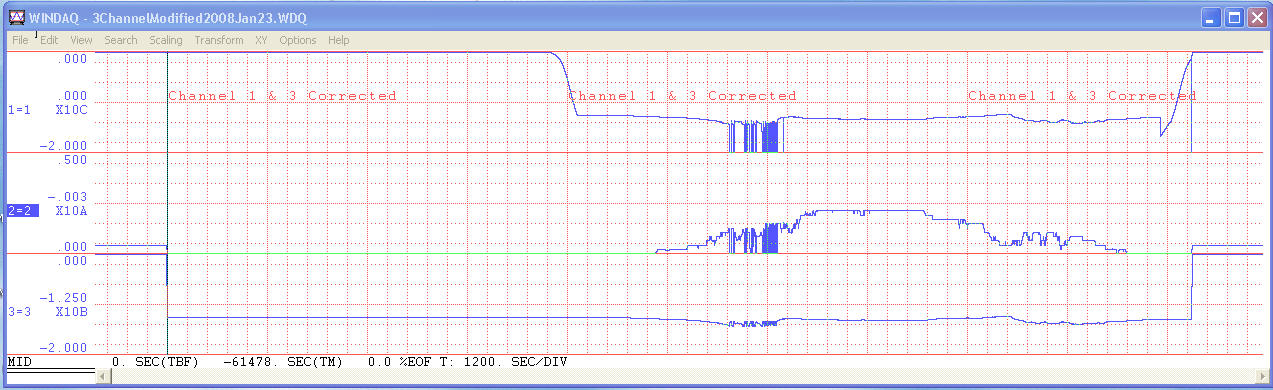This screenshot has height=390, width=1273.
Task: Select channel label 3=3
Action: click(x=19, y=312)
